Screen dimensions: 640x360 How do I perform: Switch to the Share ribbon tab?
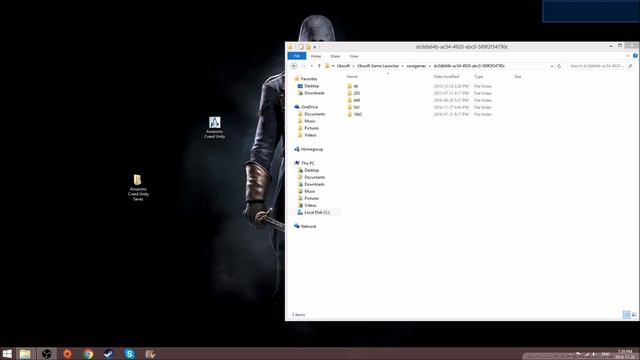[335, 56]
